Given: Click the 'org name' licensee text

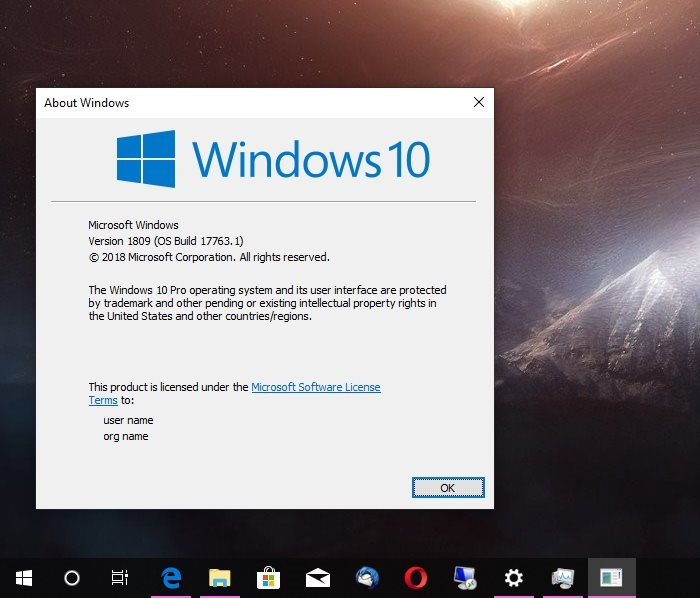Looking at the screenshot, I should click(x=125, y=436).
